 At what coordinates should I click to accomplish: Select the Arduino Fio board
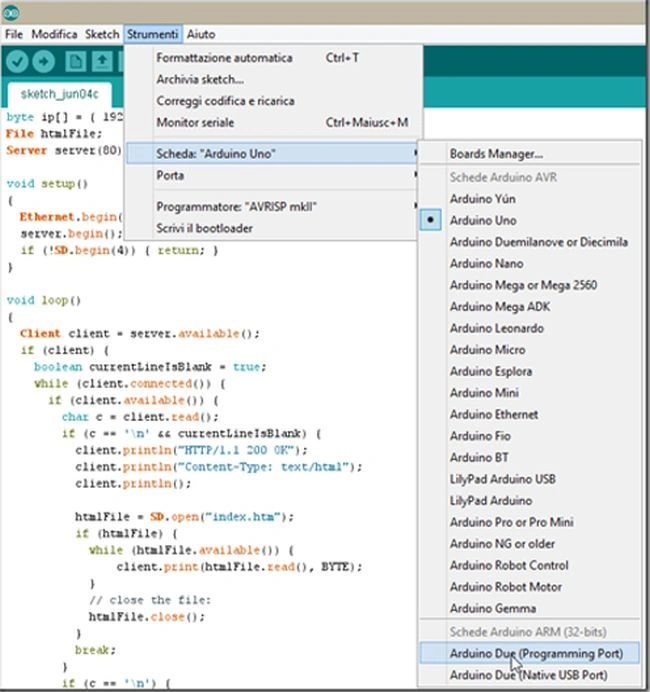coord(530,436)
